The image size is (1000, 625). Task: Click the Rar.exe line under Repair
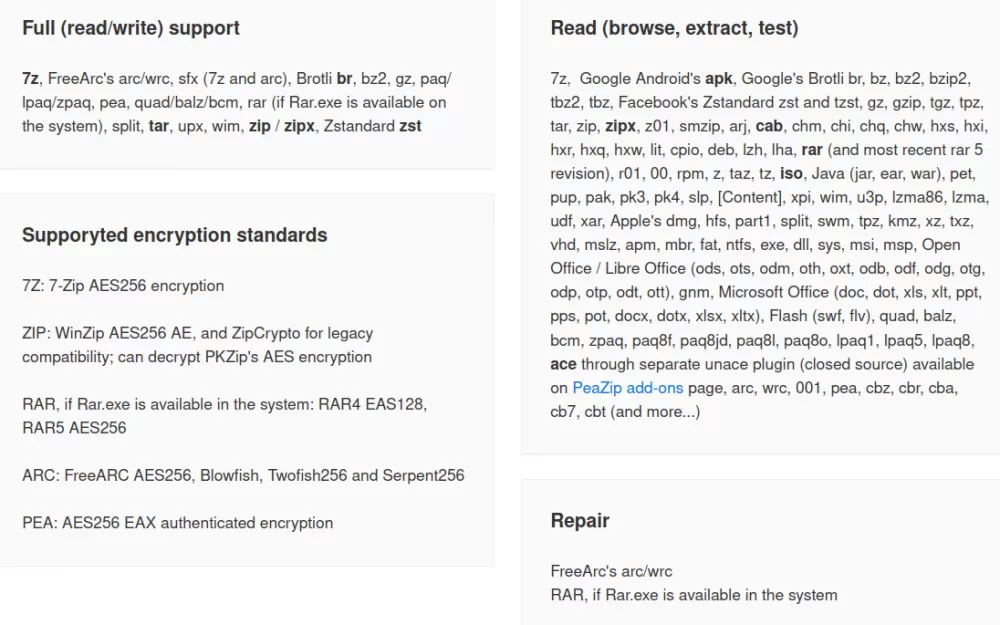pyautogui.click(x=694, y=595)
